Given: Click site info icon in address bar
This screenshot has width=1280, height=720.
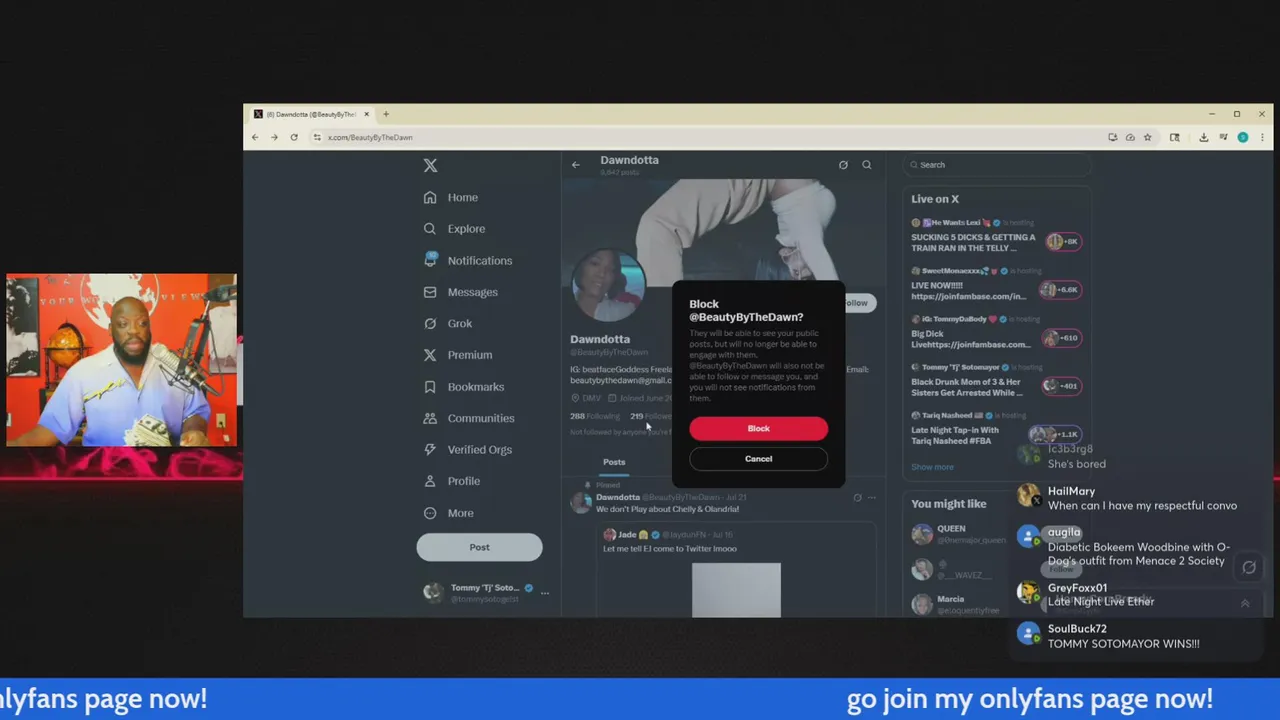Looking at the screenshot, I should click(317, 137).
